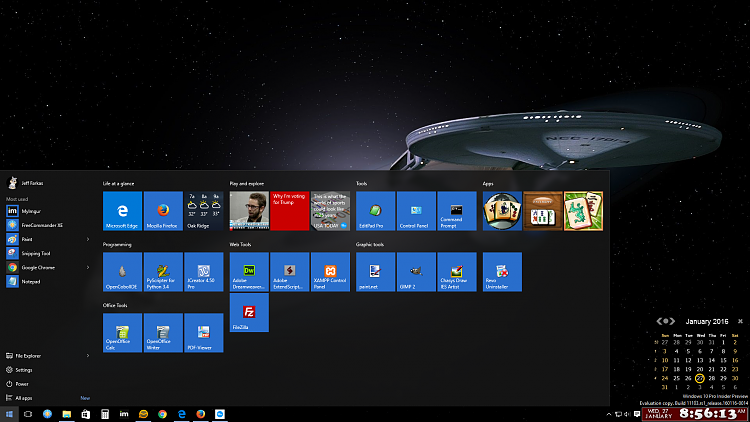Open the OpenOffice Calc tile
This screenshot has width=750, height=422.
[x=122, y=333]
